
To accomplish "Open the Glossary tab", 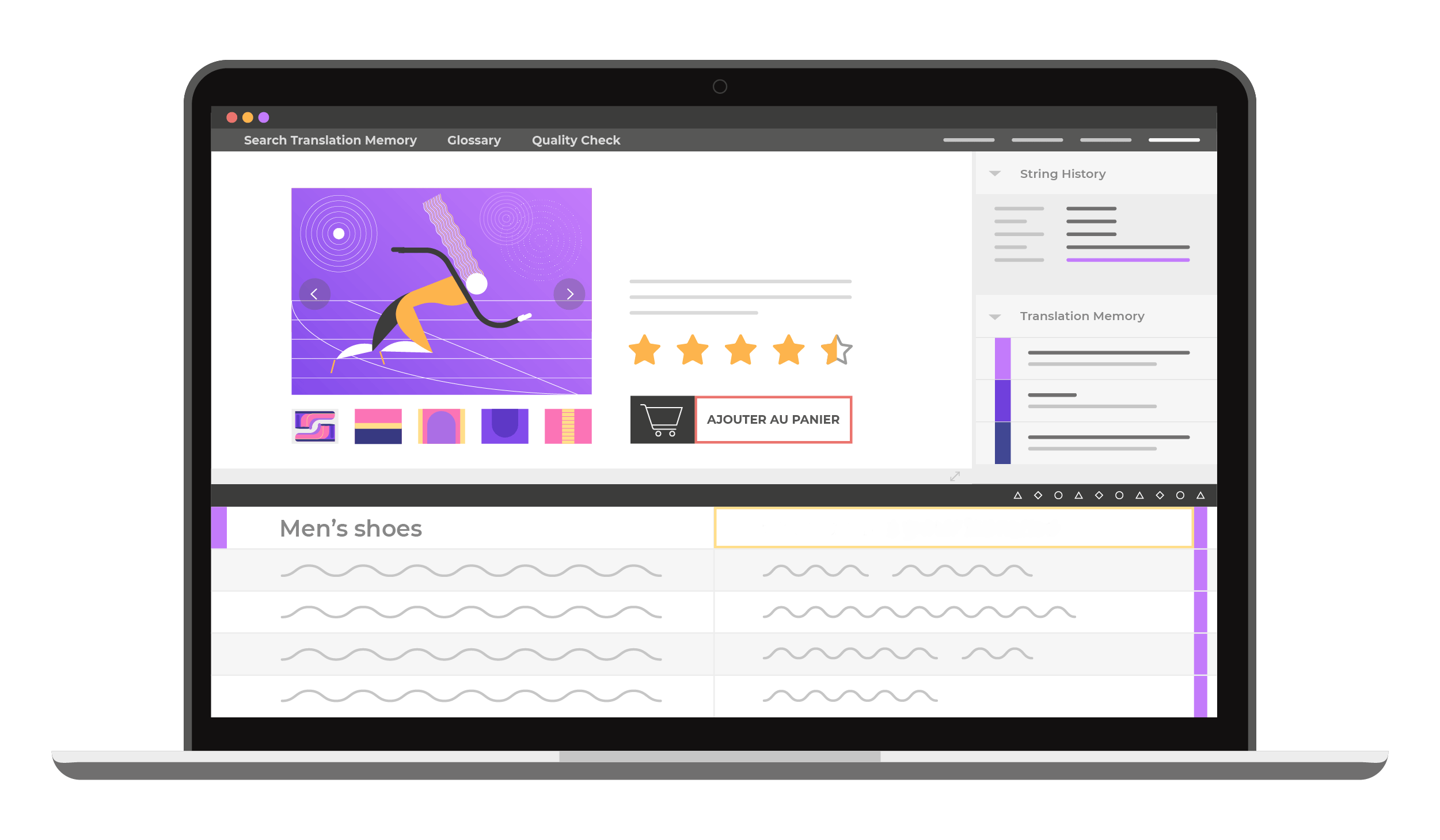I will click(474, 140).
